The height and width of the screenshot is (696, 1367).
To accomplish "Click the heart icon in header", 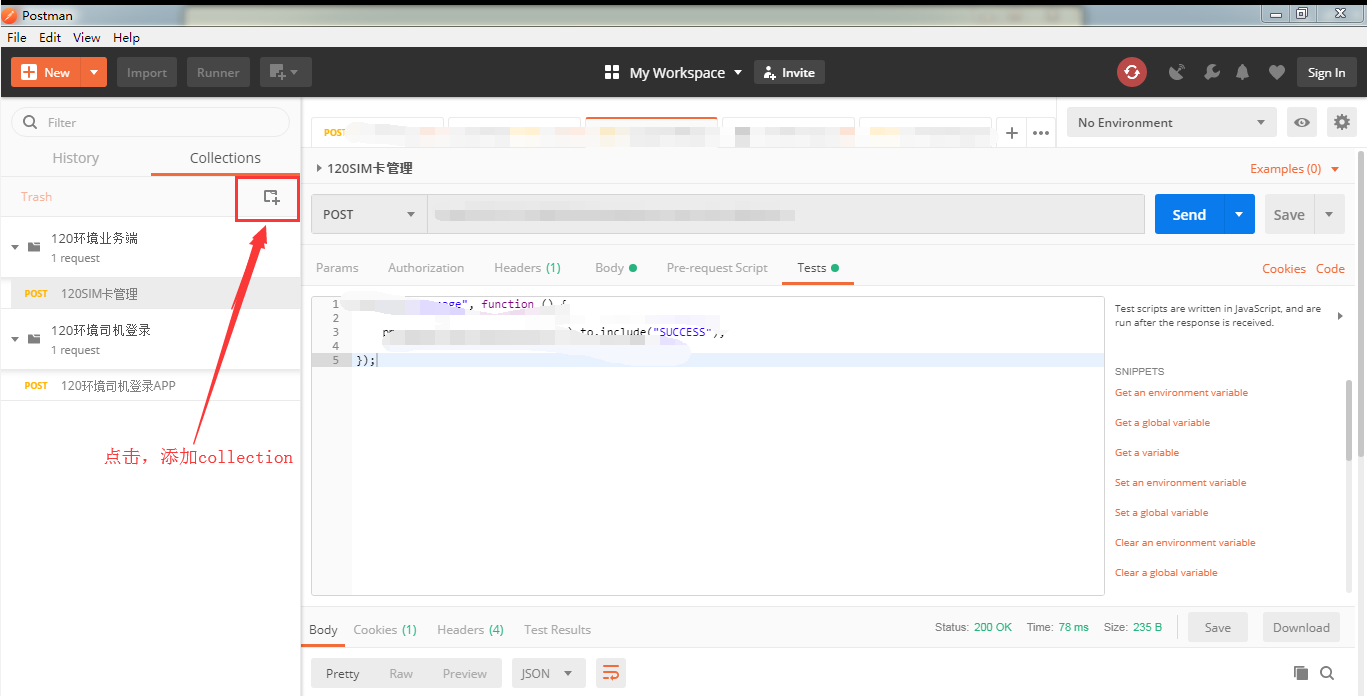I will click(x=1276, y=72).
